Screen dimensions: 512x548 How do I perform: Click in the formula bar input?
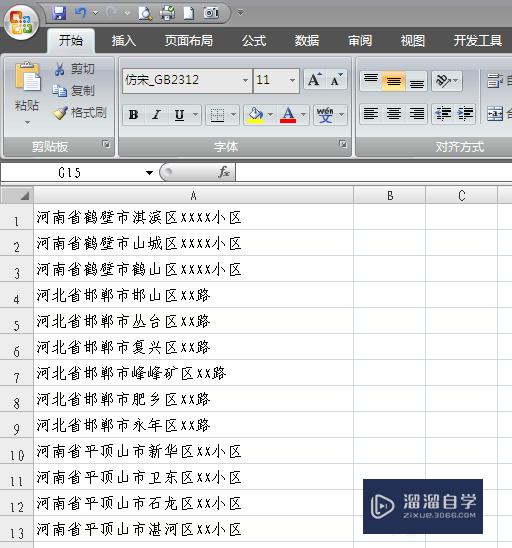[374, 172]
